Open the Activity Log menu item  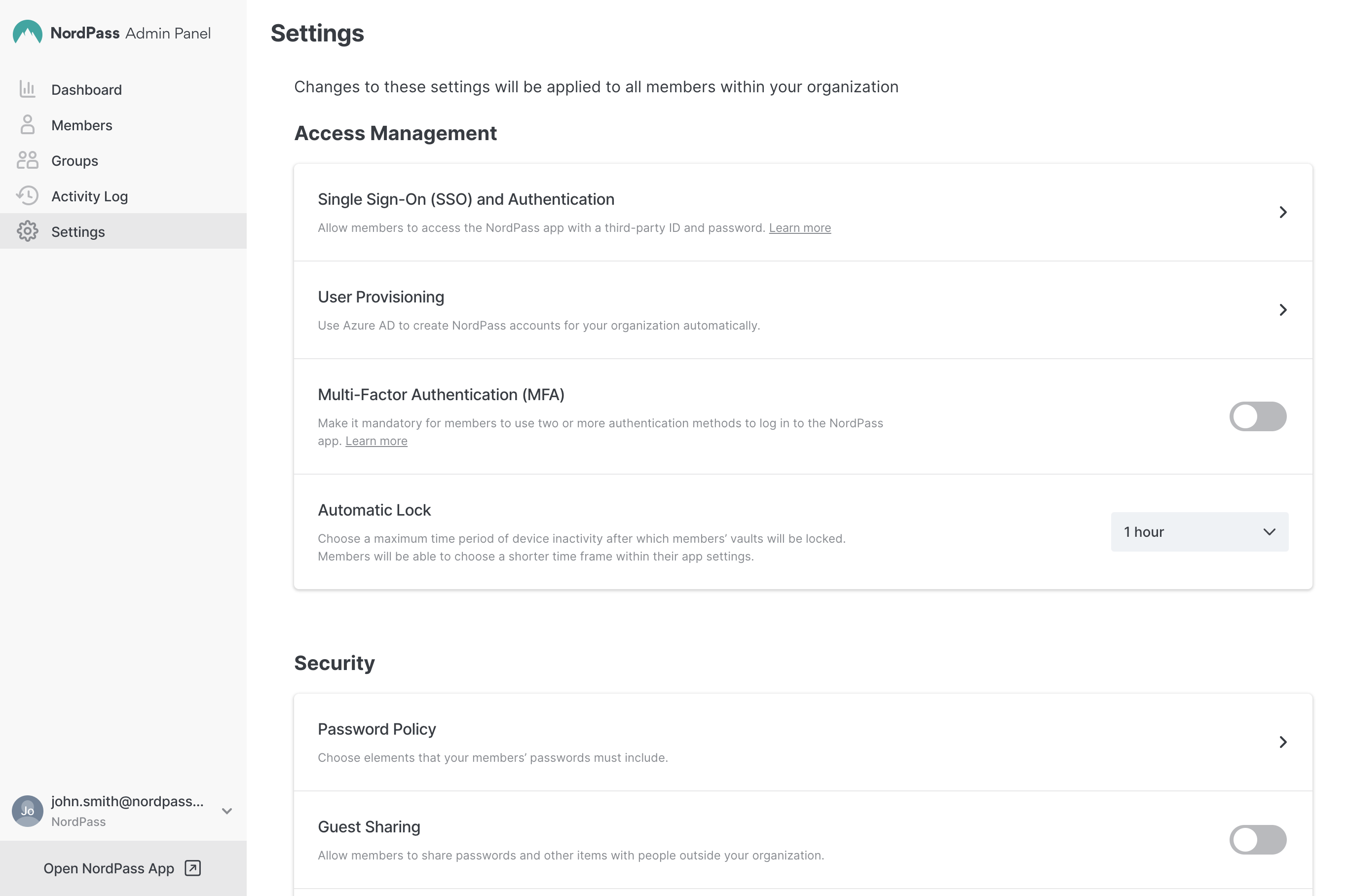[x=90, y=196]
